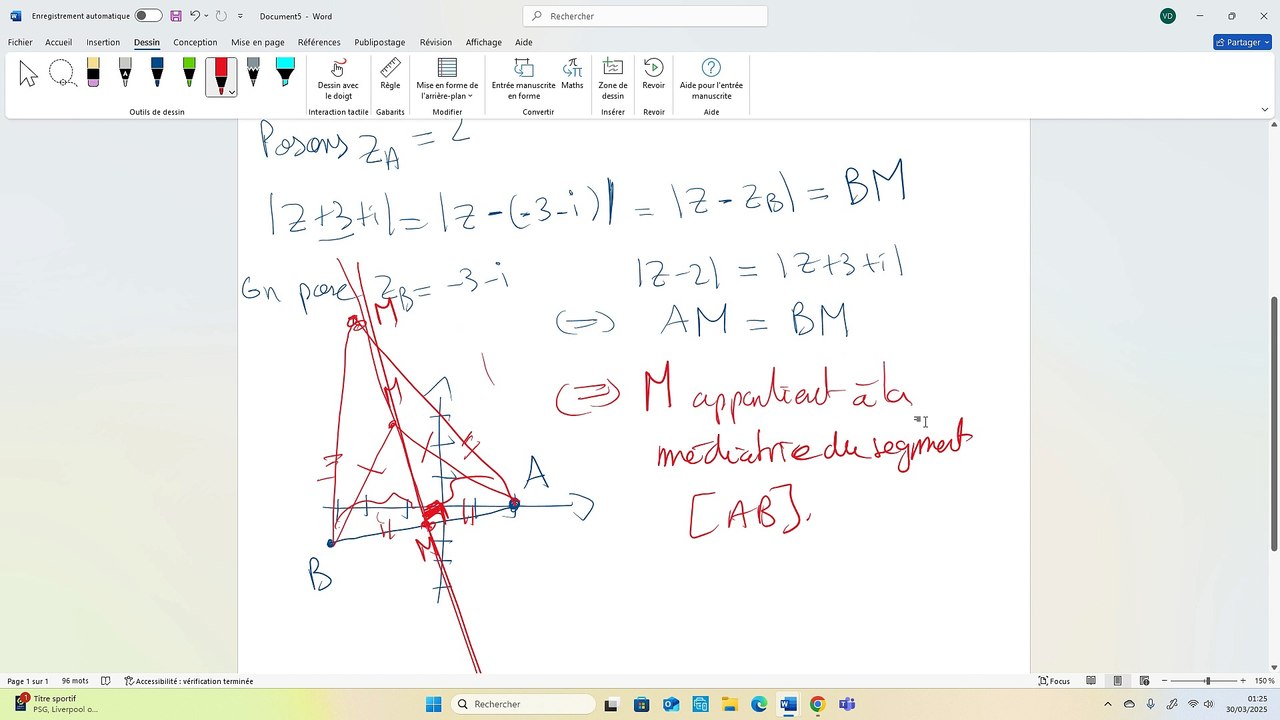Choose the dark blue pen
The image size is (1280, 720).
pos(157,73)
